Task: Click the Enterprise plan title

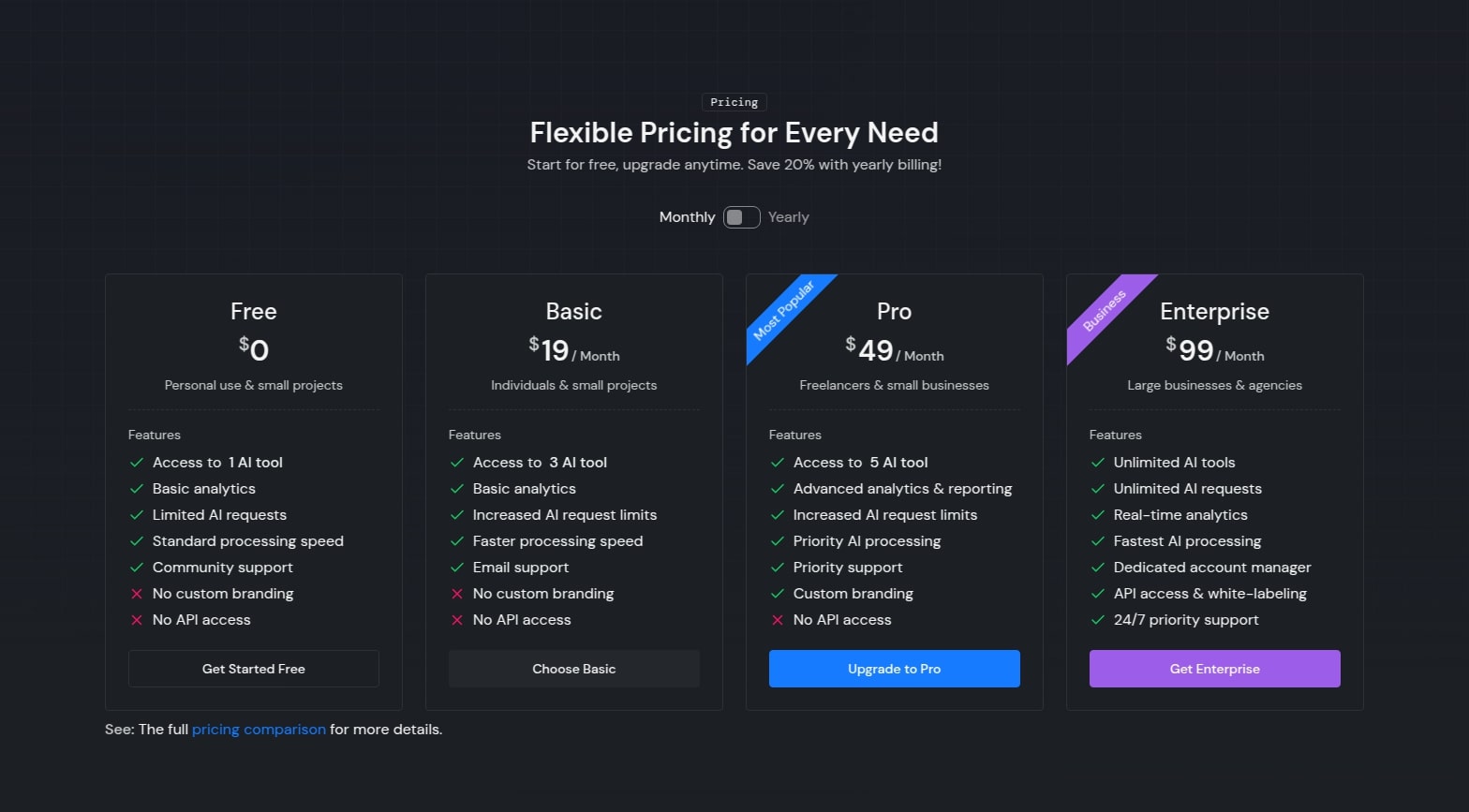Action: [x=1214, y=312]
